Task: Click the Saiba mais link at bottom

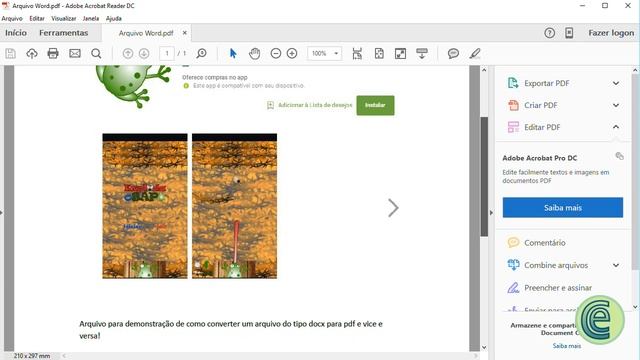Action: point(567,346)
